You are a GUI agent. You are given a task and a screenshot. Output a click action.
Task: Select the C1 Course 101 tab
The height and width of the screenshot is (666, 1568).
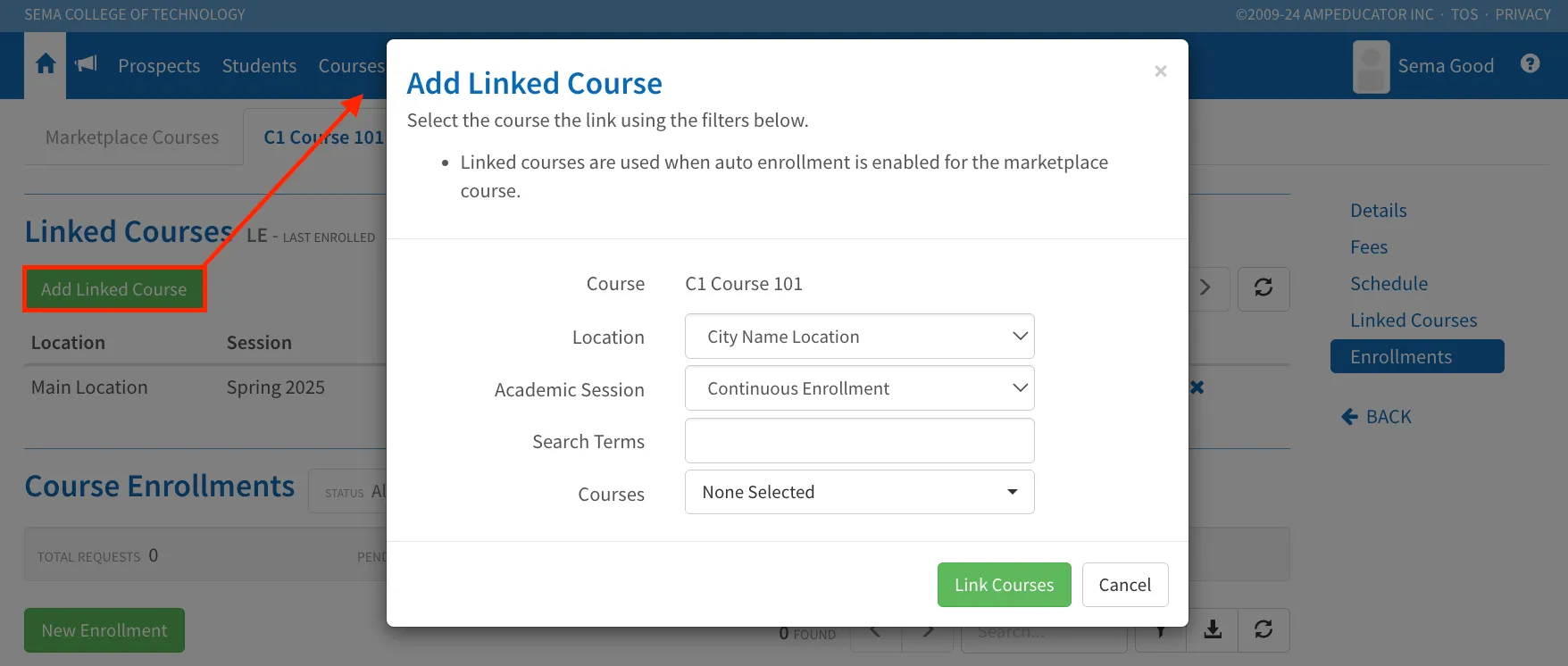tap(323, 137)
